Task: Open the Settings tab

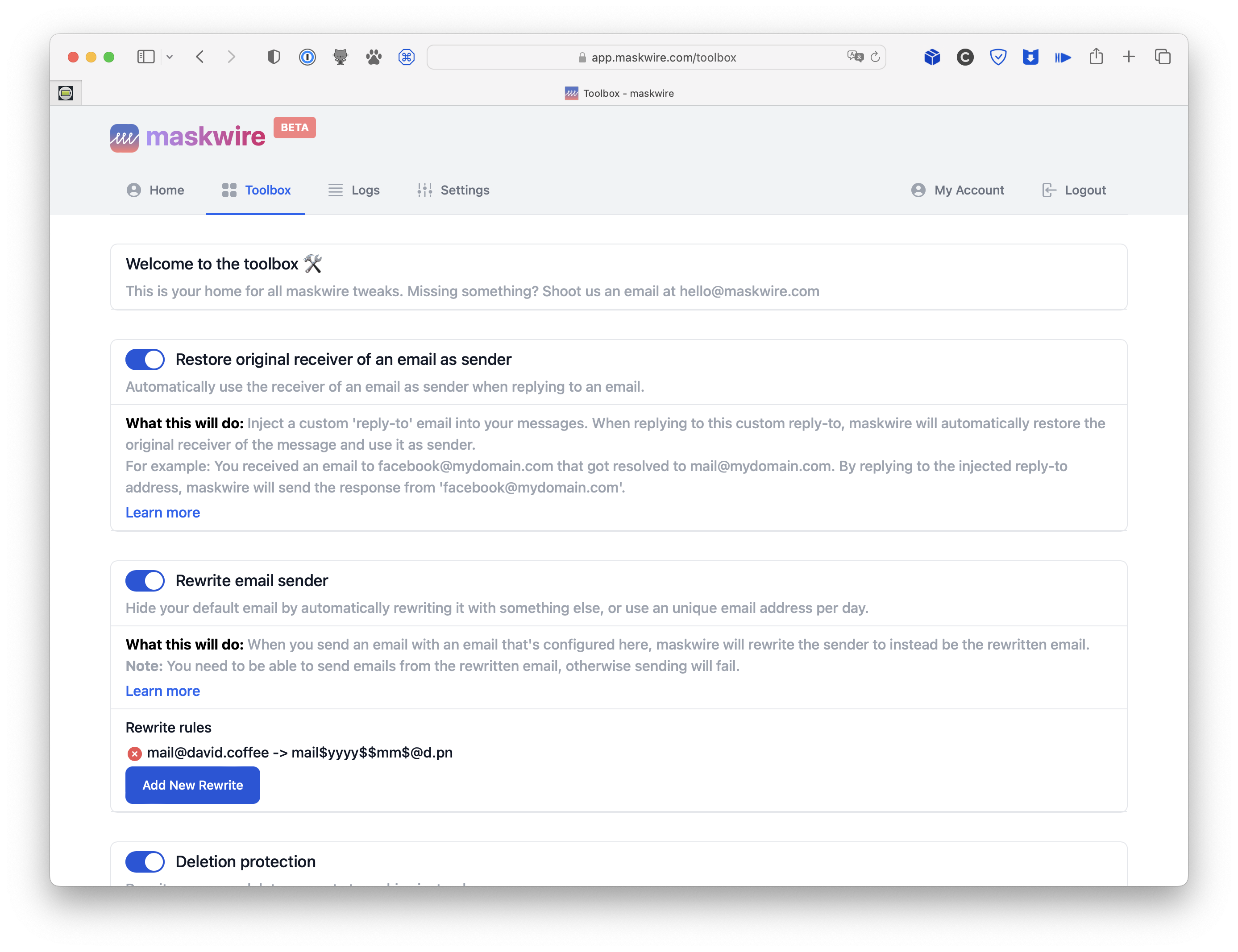Action: 453,190
